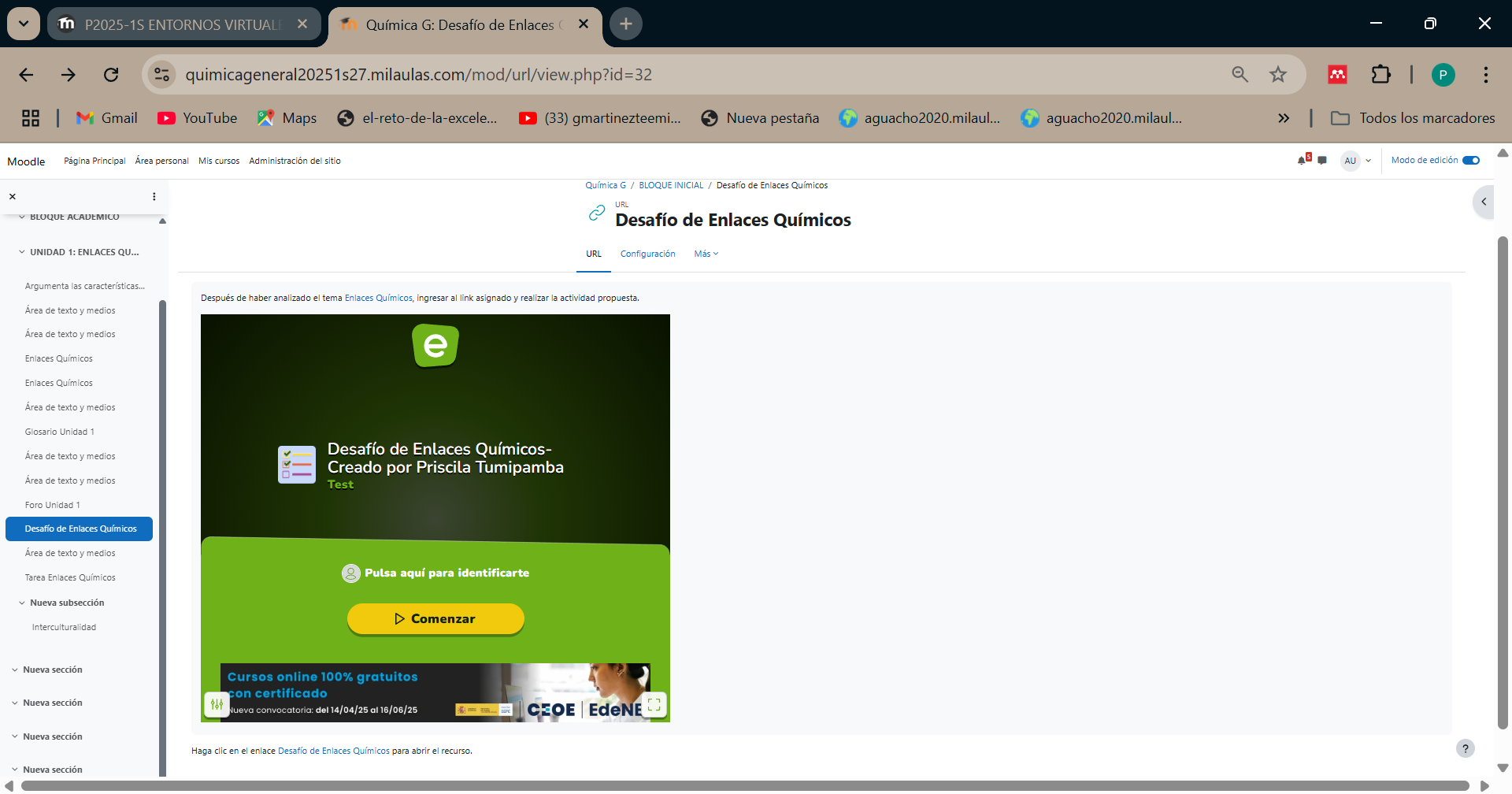
Task: Open the help question mark button
Action: click(x=1465, y=748)
